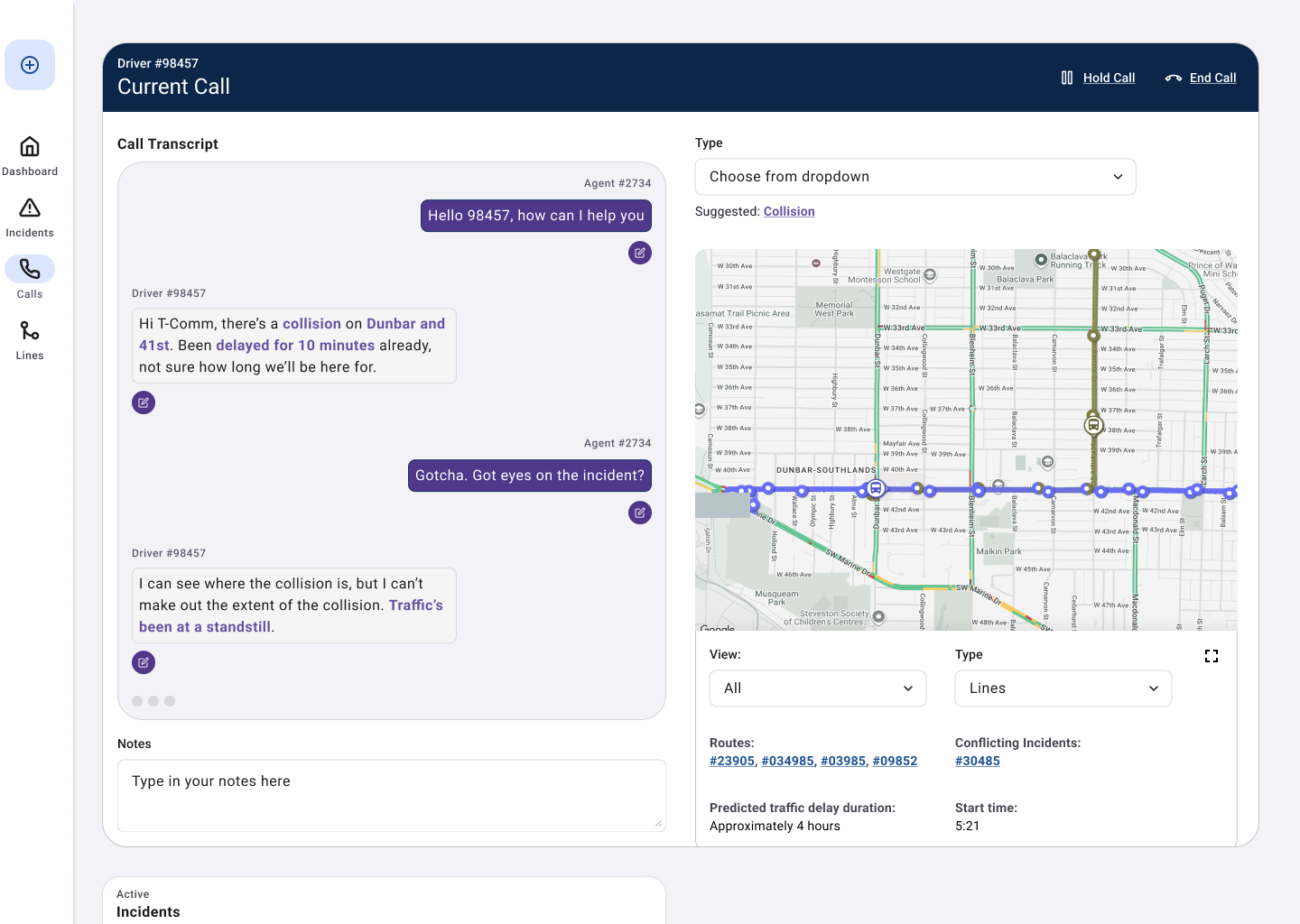Viewport: 1300px width, 924px height.
Task: Open route #23905 link
Action: pyautogui.click(x=732, y=761)
